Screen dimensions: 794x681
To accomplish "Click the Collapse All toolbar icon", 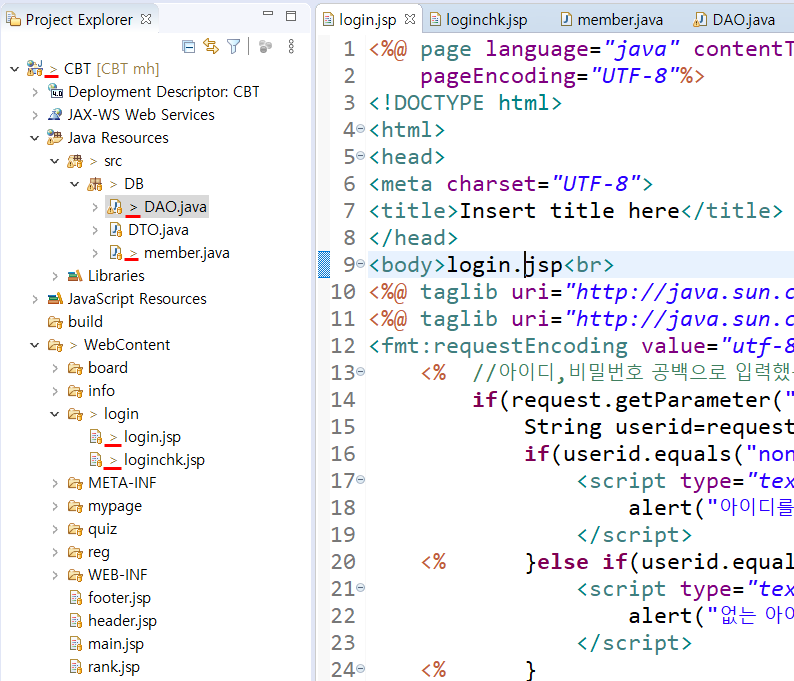I will click(x=188, y=47).
